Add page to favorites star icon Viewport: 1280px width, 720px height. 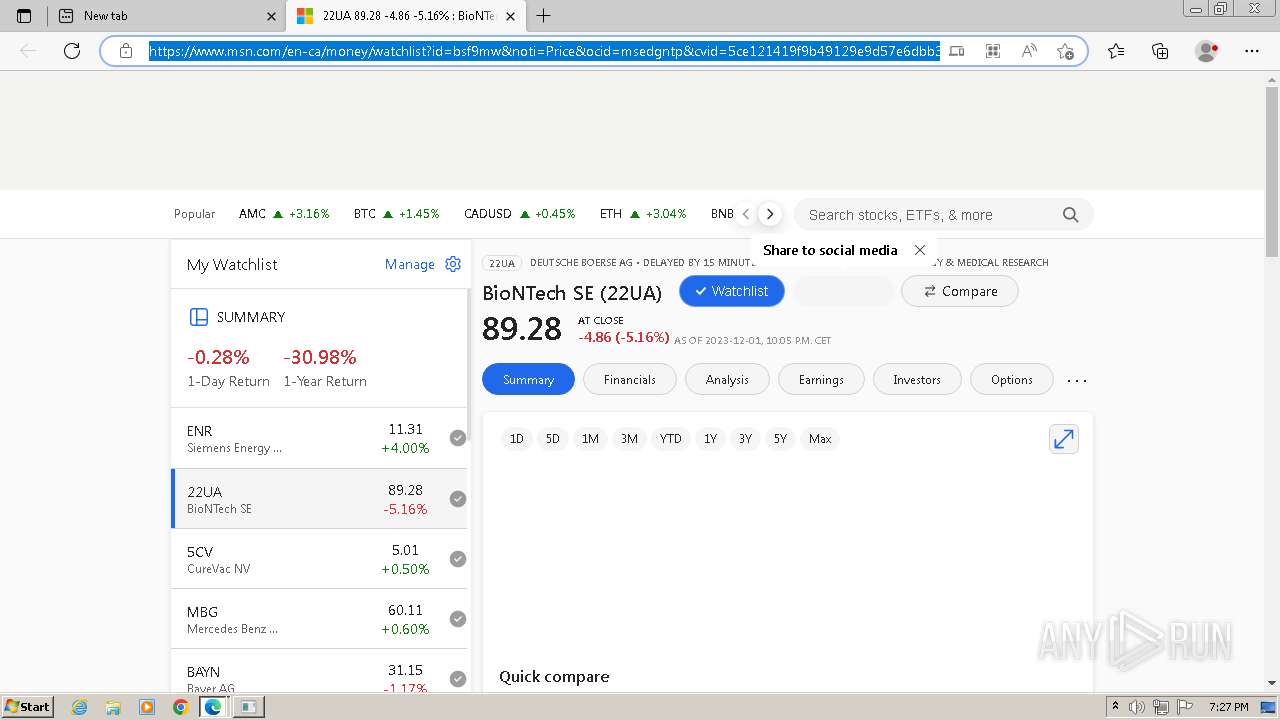click(1065, 51)
